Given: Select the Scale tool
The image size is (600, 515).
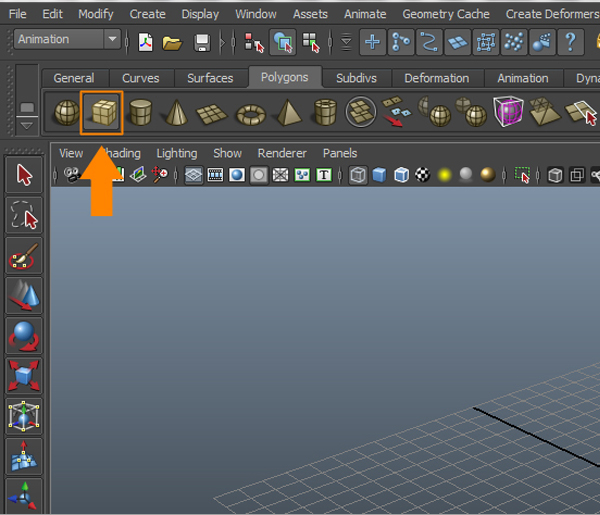Looking at the screenshot, I should pos(24,376).
